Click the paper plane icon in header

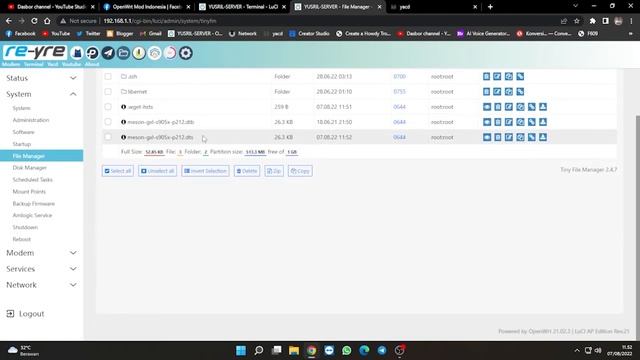tap(108, 53)
